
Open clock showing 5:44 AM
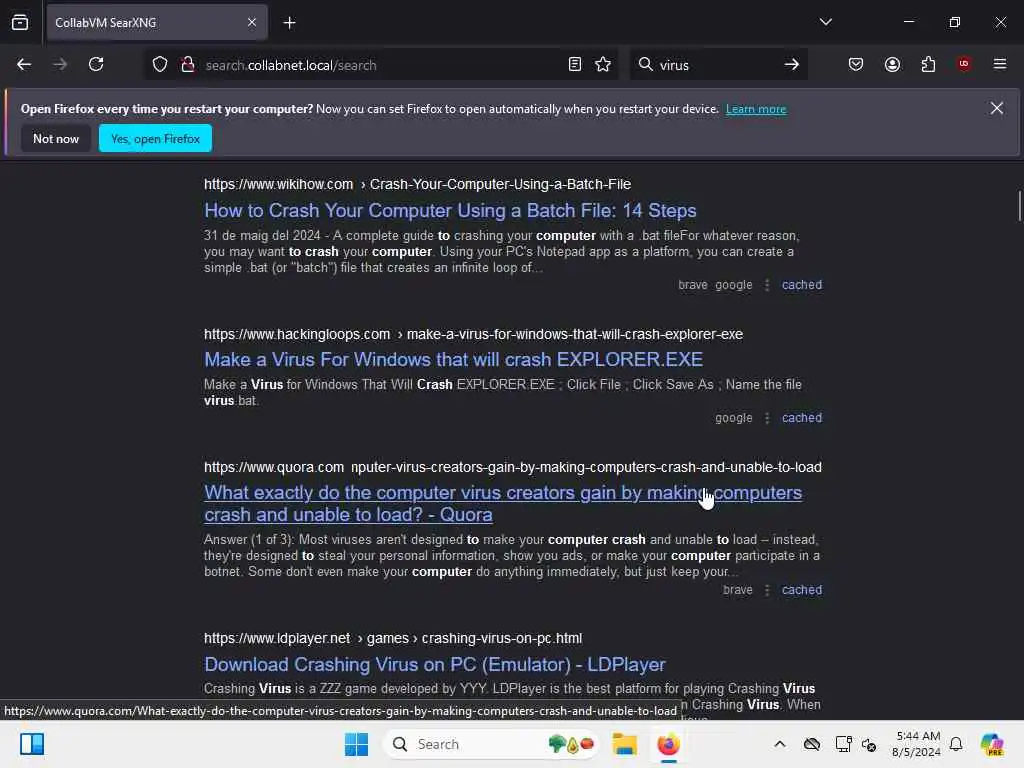(x=916, y=744)
